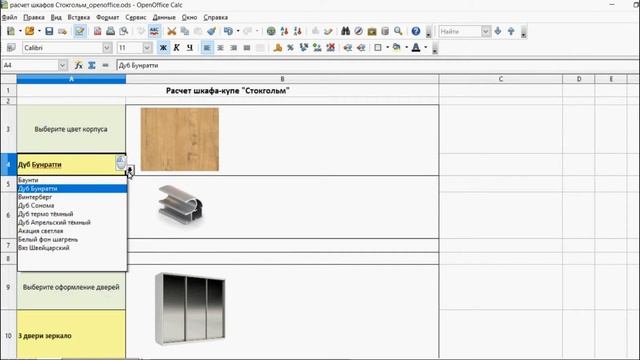Open Page Preview icon
The image size is (640, 360).
[124, 31]
